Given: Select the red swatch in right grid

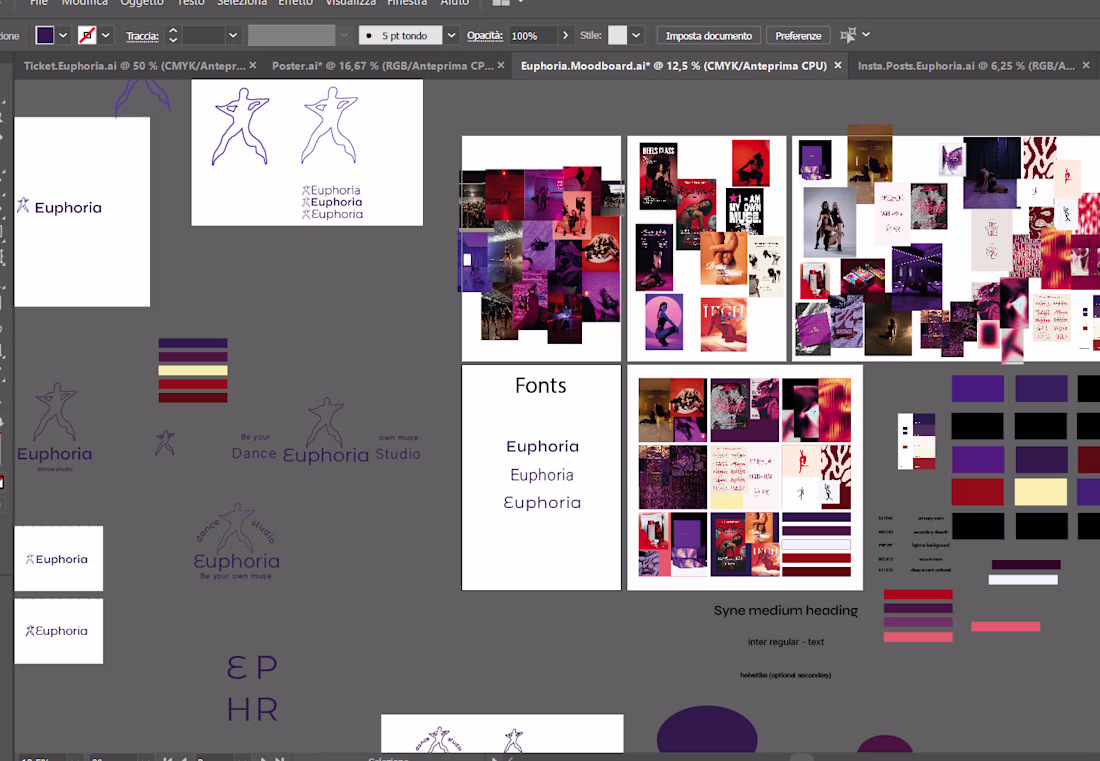Looking at the screenshot, I should pos(977,492).
